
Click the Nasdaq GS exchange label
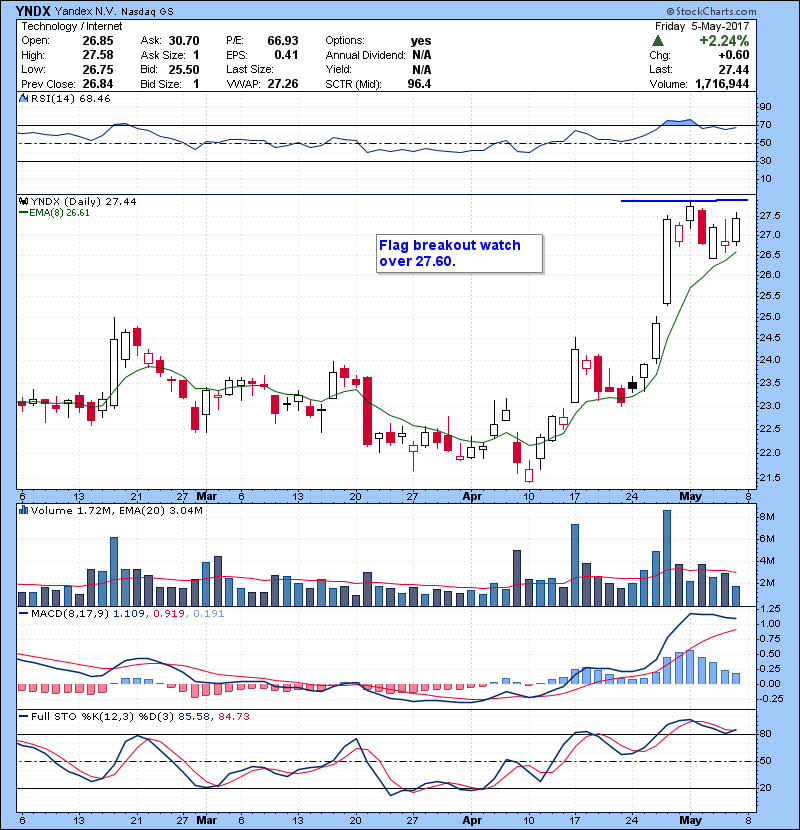[x=147, y=12]
